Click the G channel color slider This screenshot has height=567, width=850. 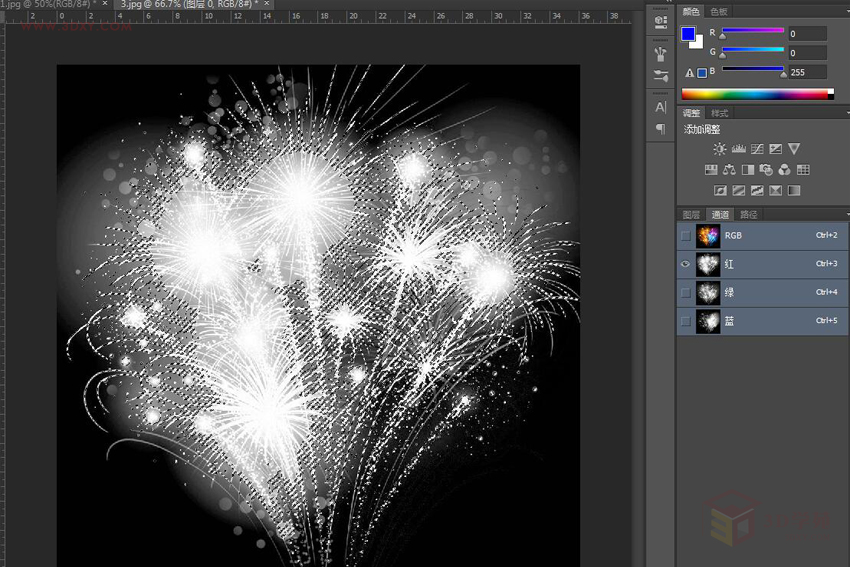click(752, 50)
